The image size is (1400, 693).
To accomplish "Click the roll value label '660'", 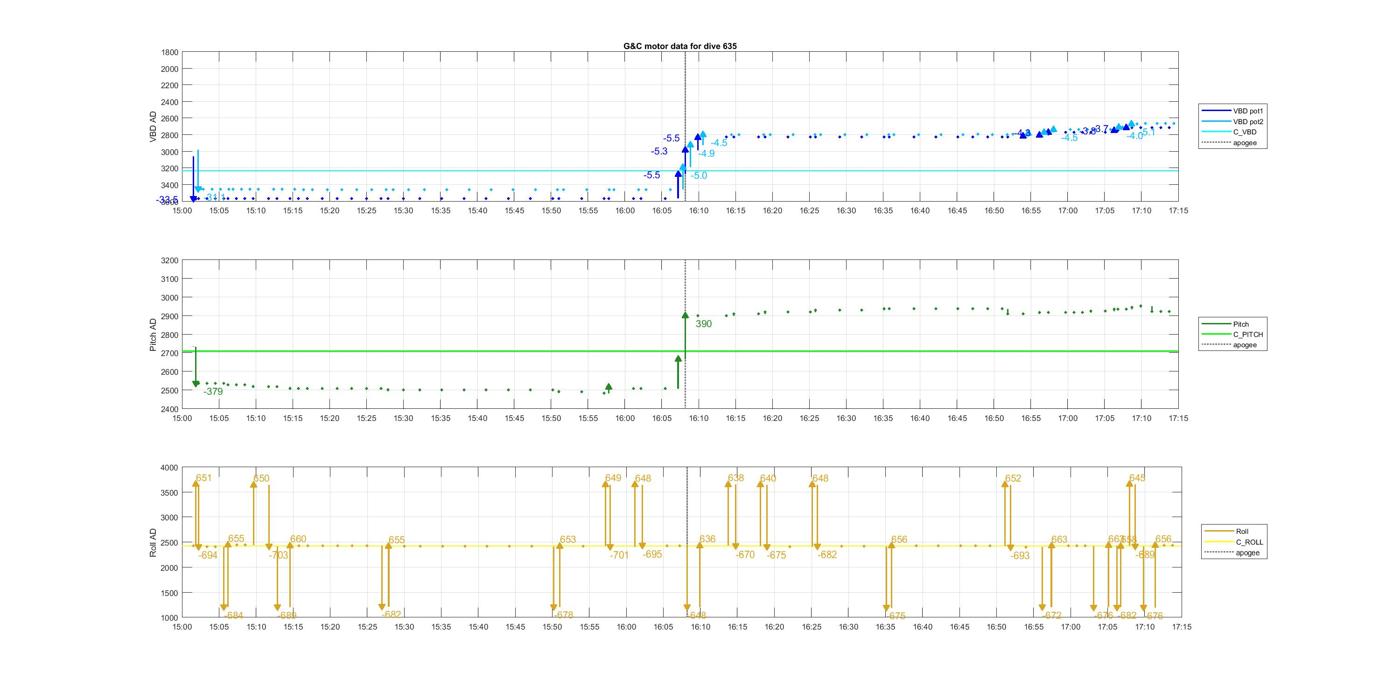I will click(298, 540).
